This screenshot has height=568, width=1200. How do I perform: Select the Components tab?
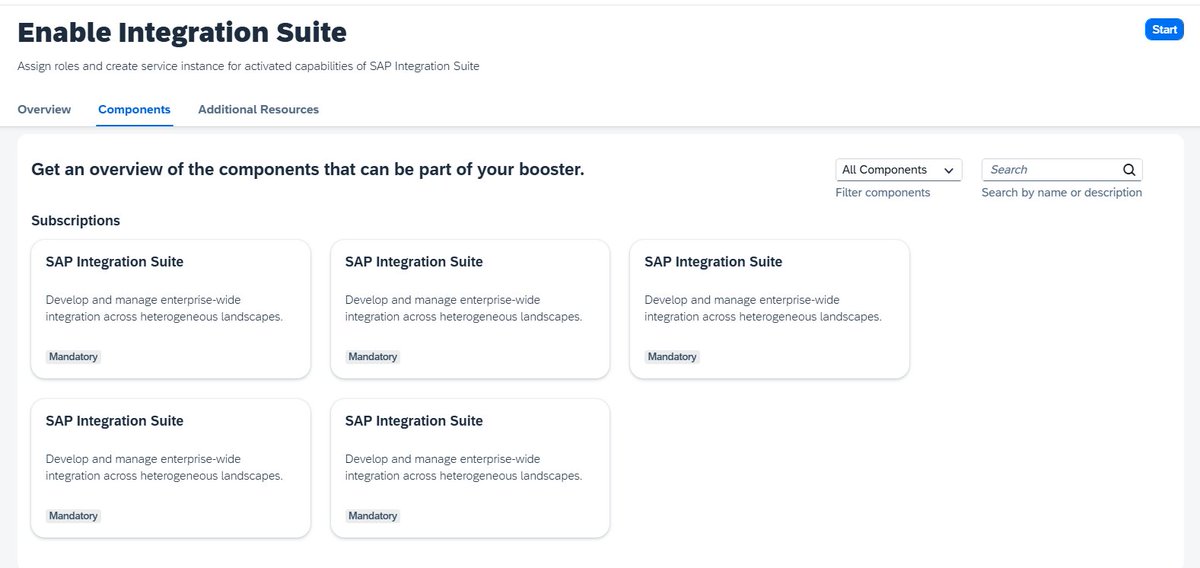(134, 110)
